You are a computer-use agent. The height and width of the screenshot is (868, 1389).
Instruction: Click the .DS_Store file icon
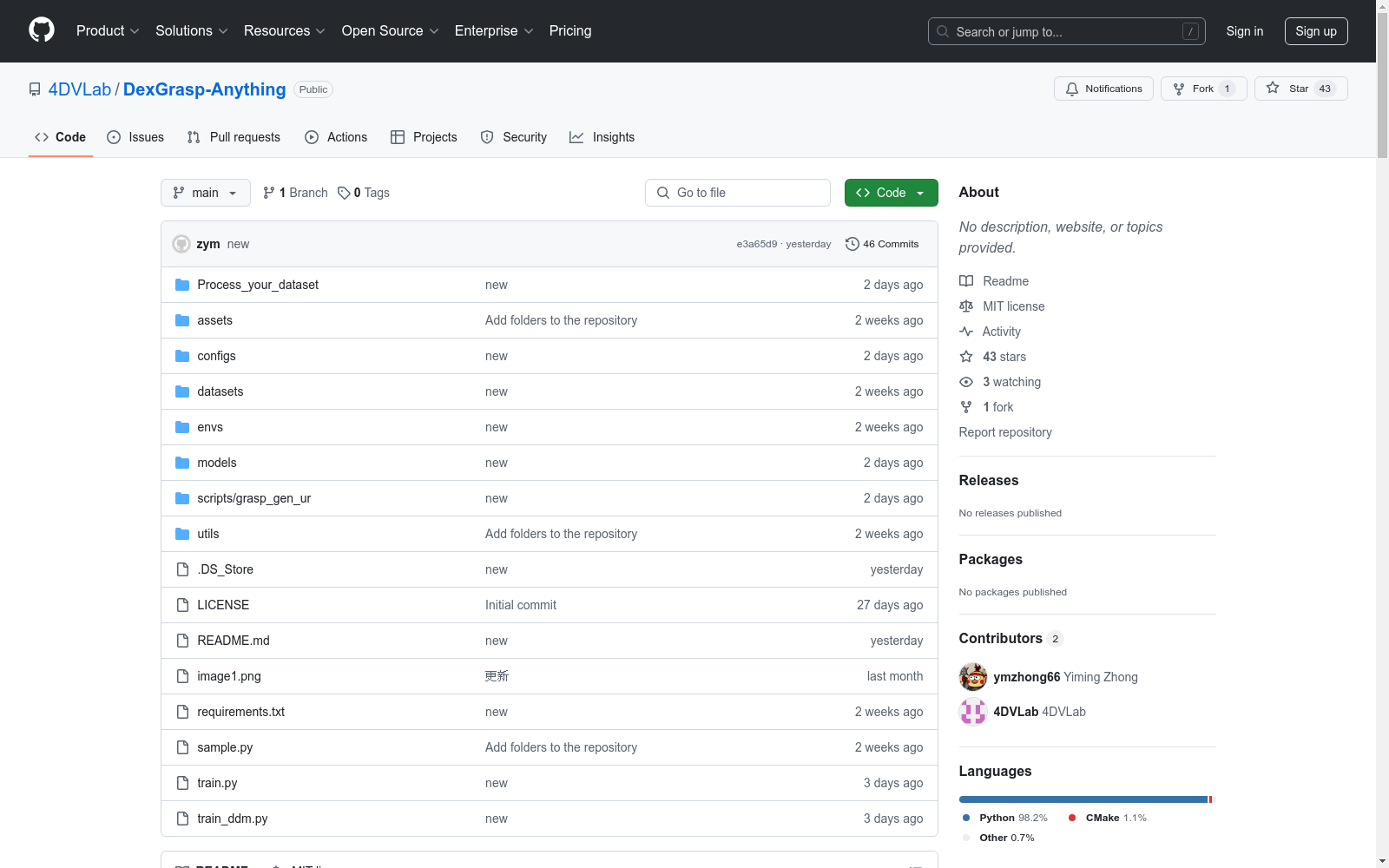point(182,569)
